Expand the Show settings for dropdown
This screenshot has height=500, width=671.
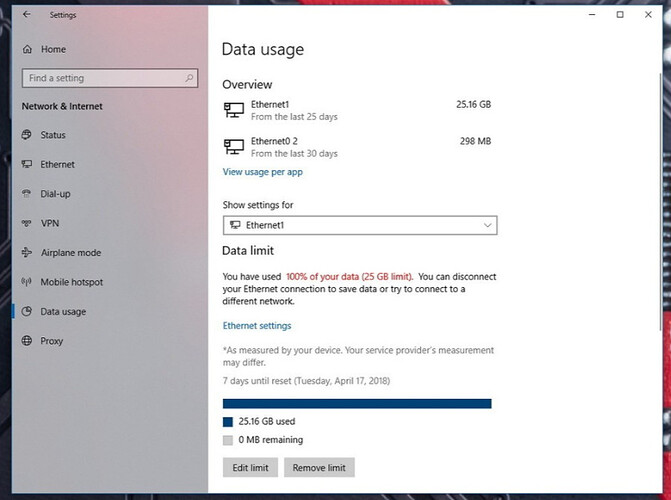coord(358,226)
